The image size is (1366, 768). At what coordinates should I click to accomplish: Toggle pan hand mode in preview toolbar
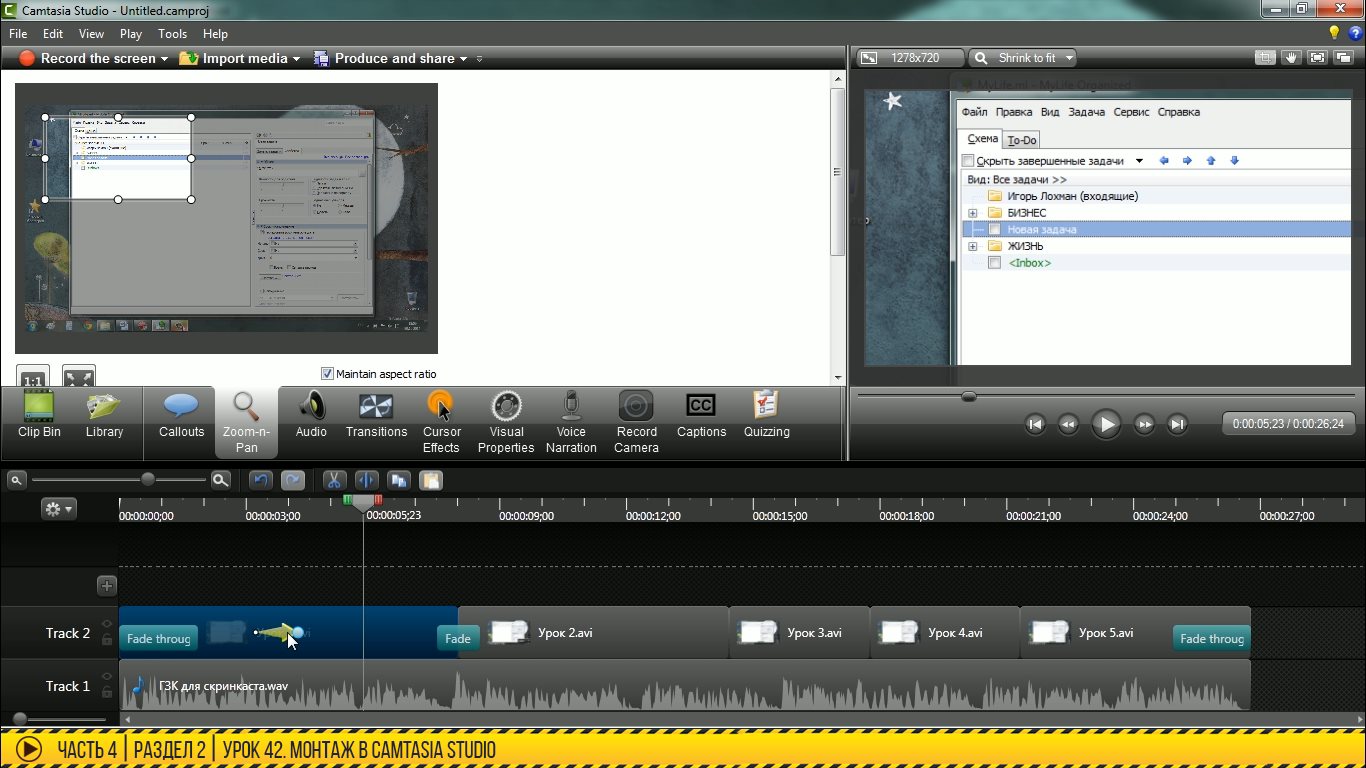pos(1293,58)
